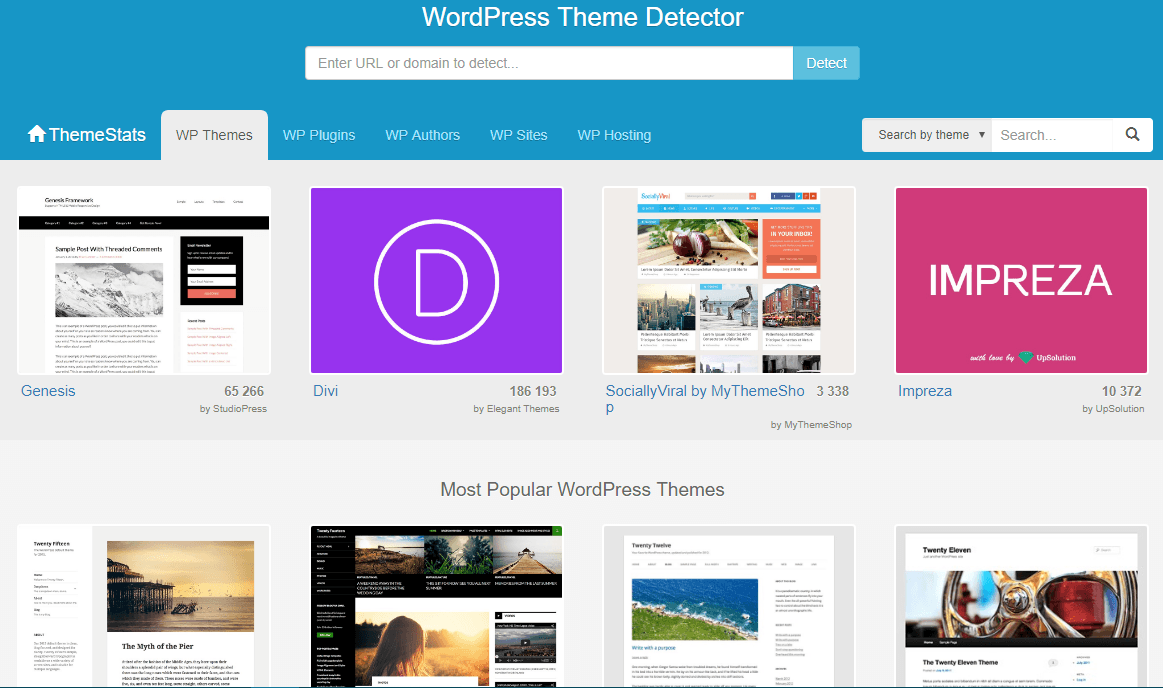This screenshot has height=688, width=1163.
Task: Follow the Elegant Themes author link
Action: [516, 409]
